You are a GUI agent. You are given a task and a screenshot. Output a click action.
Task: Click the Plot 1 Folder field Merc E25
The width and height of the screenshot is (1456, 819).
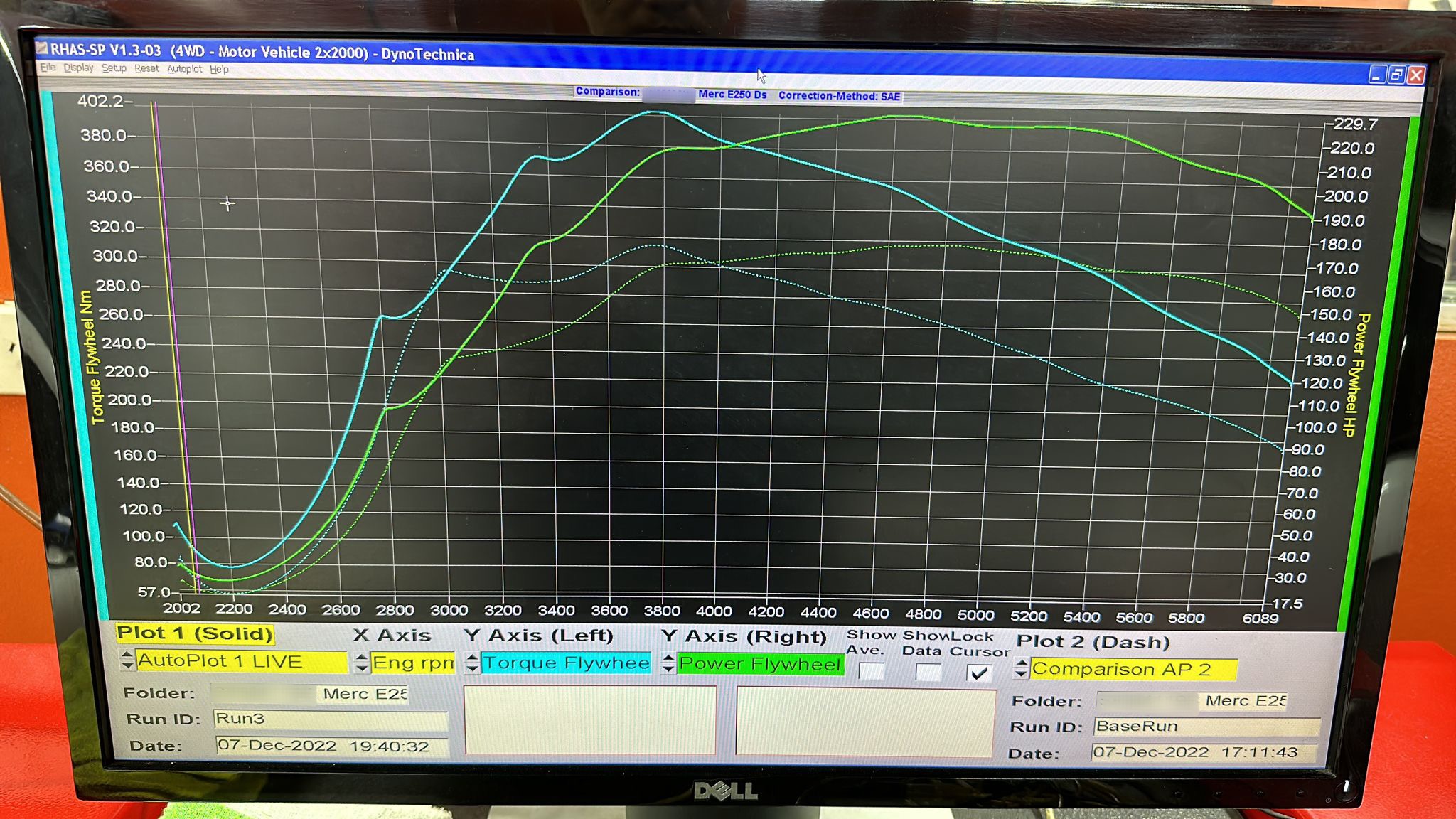(310, 694)
